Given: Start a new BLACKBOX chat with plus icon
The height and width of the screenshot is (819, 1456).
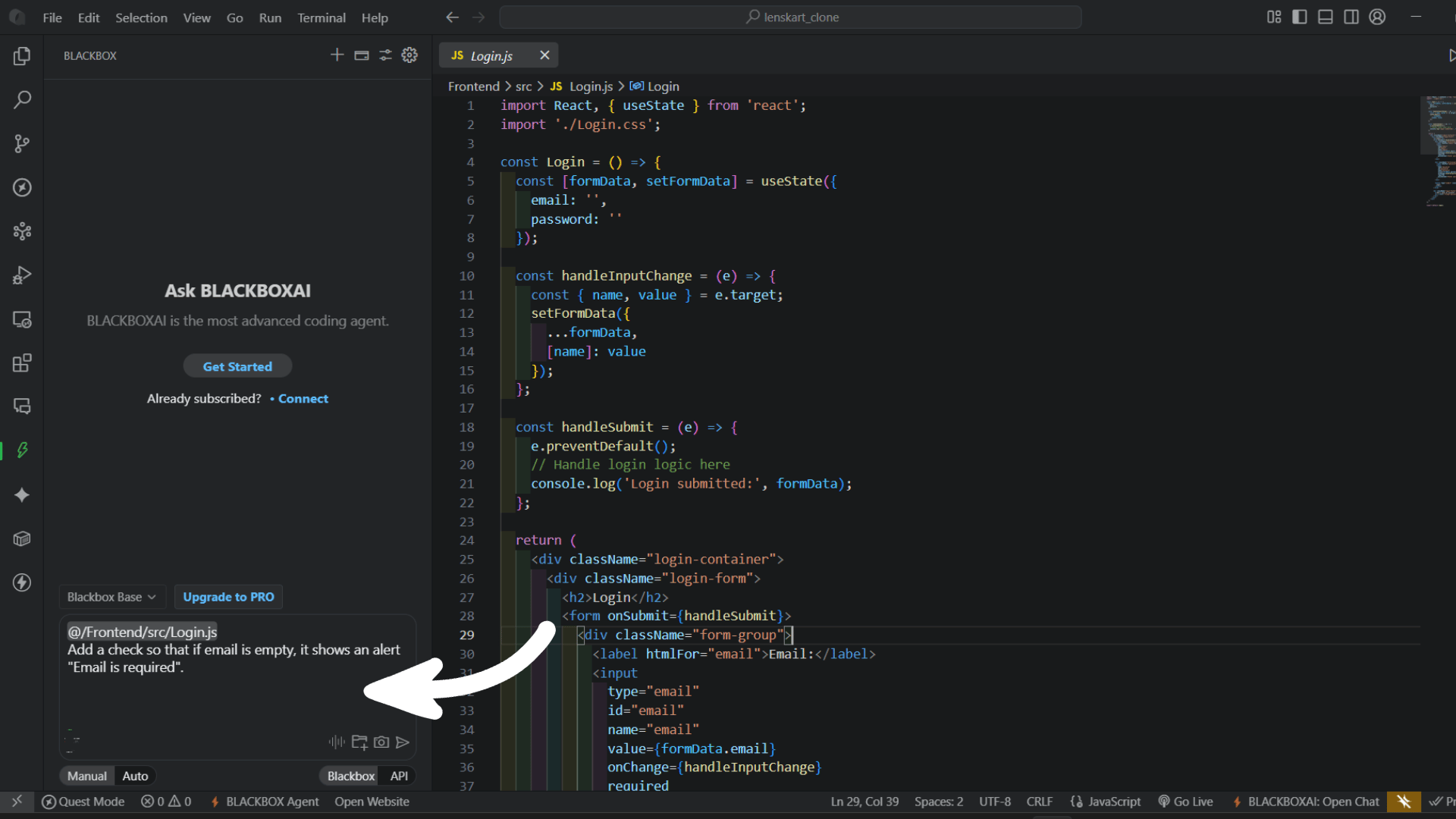Looking at the screenshot, I should (x=337, y=55).
